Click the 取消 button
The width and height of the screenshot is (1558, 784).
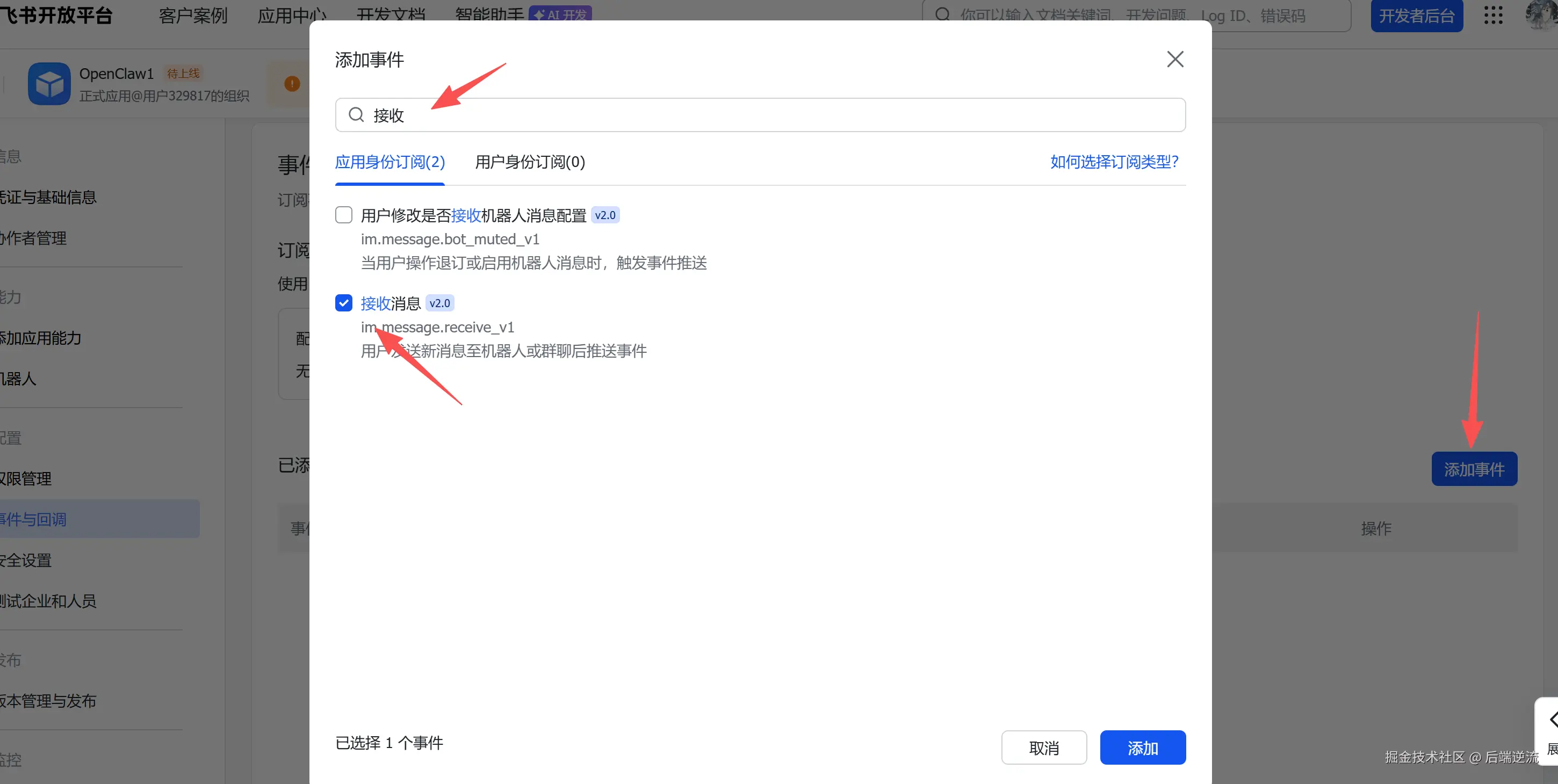[1043, 747]
